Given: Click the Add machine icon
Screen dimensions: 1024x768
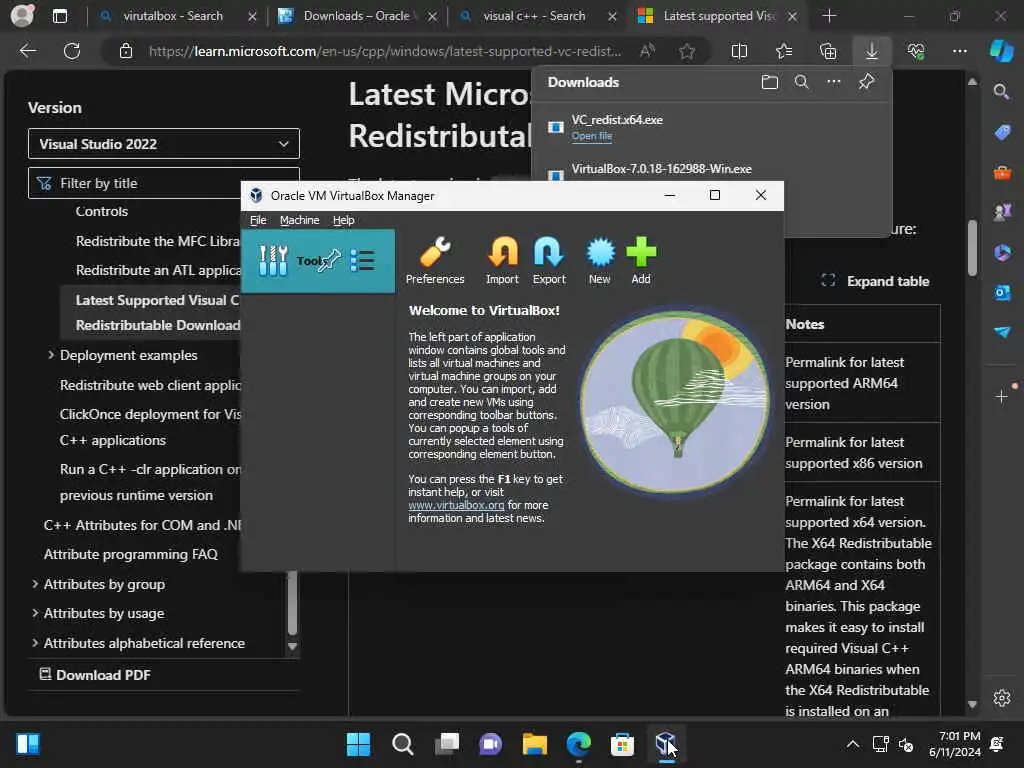Looking at the screenshot, I should [x=641, y=261].
